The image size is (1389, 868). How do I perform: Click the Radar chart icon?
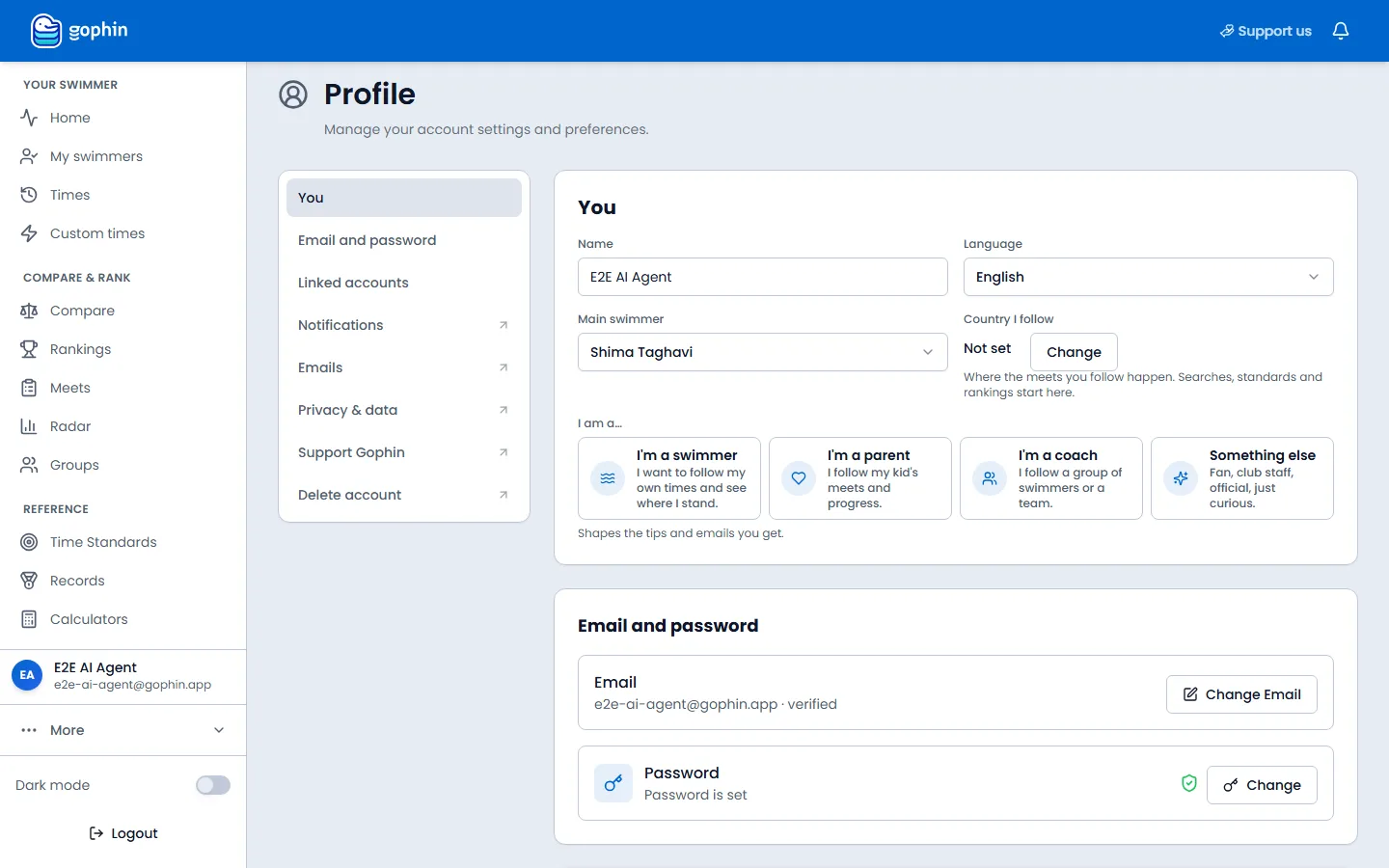pos(29,426)
